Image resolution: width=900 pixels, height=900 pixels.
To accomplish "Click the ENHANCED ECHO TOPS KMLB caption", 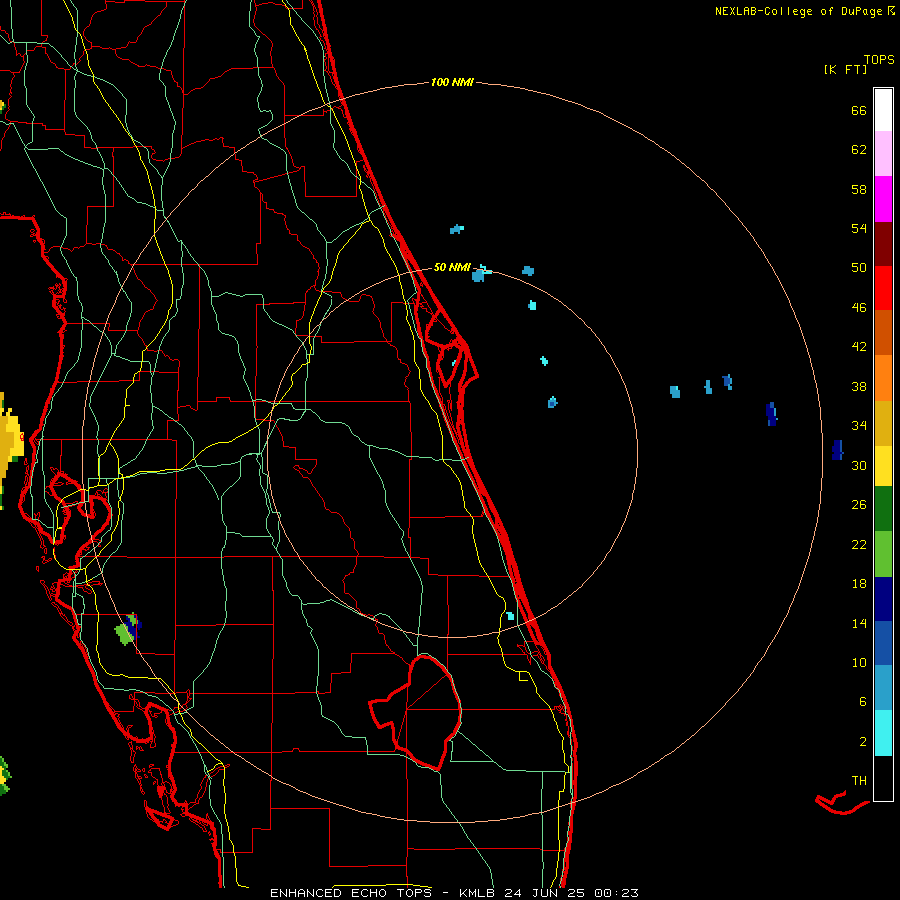I will (x=454, y=893).
